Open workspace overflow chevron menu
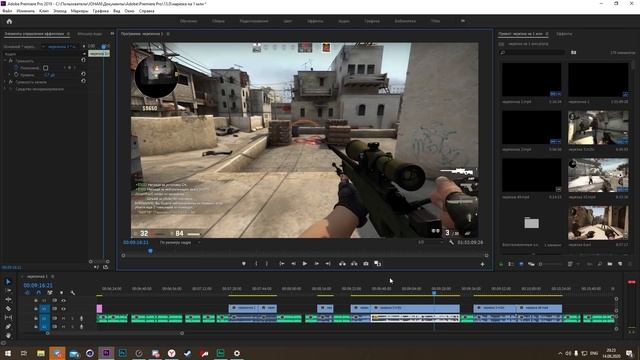Viewport: 640px width, 360px height. click(463, 21)
